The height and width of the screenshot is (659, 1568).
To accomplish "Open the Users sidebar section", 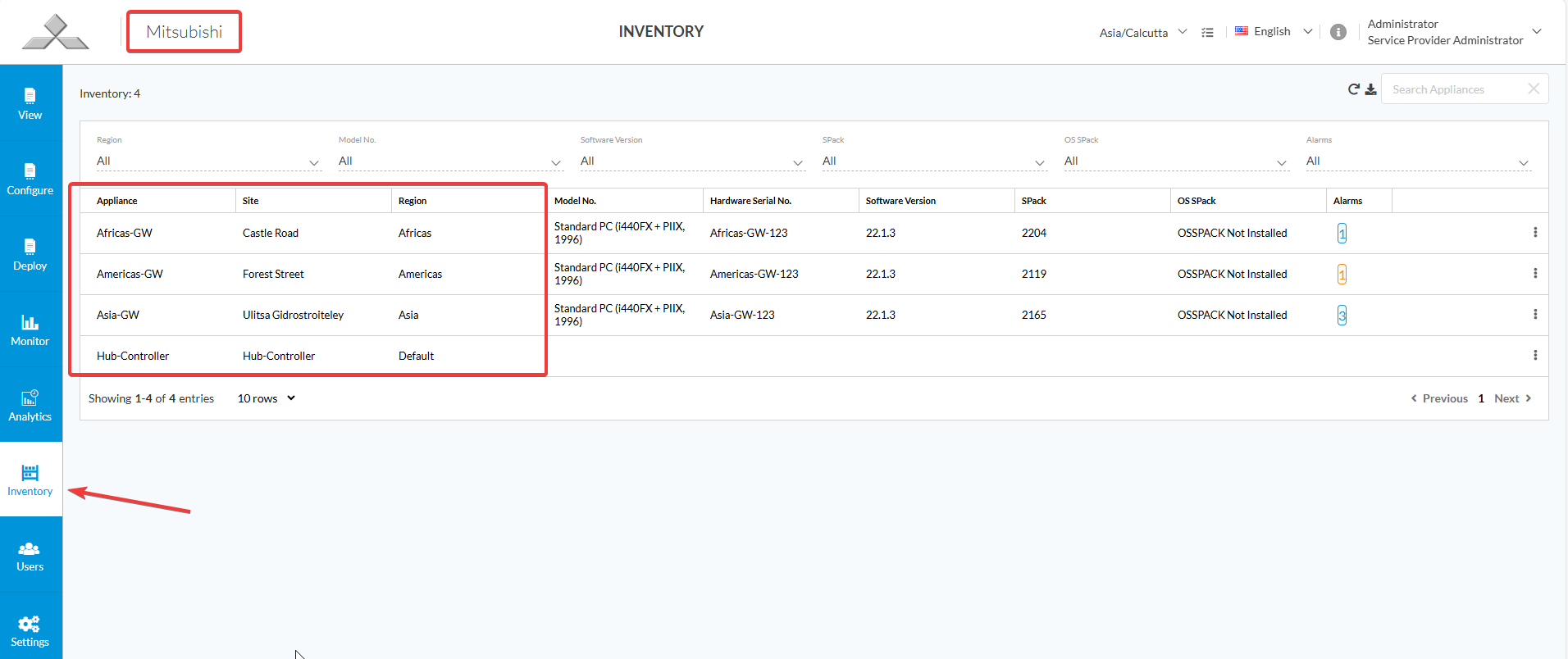I will point(30,556).
